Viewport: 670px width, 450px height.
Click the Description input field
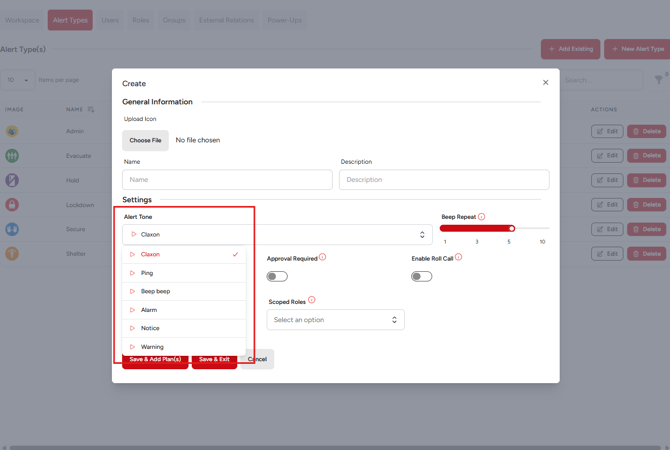tap(443, 180)
